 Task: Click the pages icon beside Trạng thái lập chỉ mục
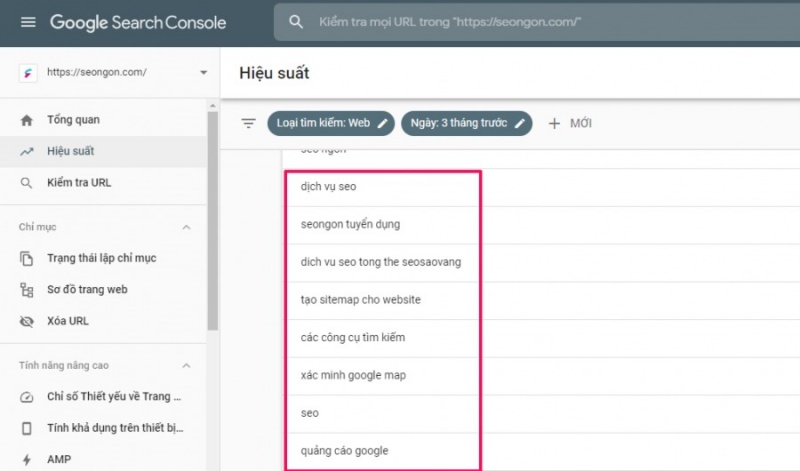point(27,259)
